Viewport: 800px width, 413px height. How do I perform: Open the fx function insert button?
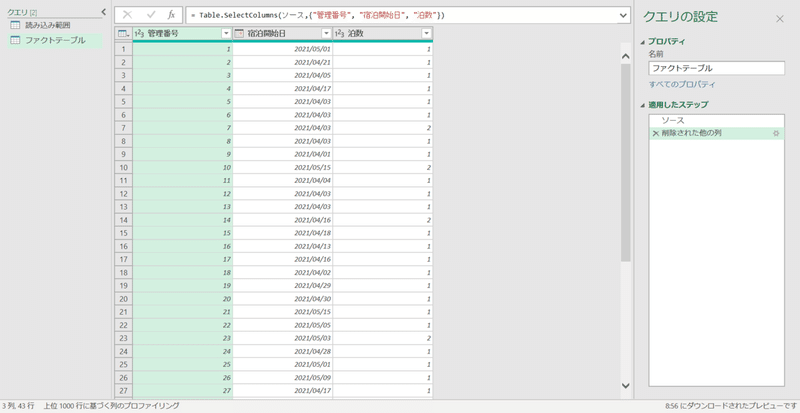(x=172, y=15)
